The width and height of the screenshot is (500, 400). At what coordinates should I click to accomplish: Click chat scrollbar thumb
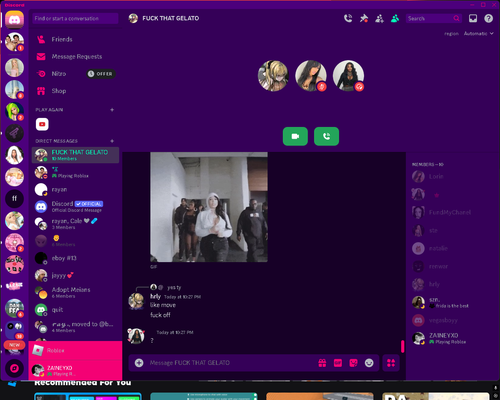[403, 346]
